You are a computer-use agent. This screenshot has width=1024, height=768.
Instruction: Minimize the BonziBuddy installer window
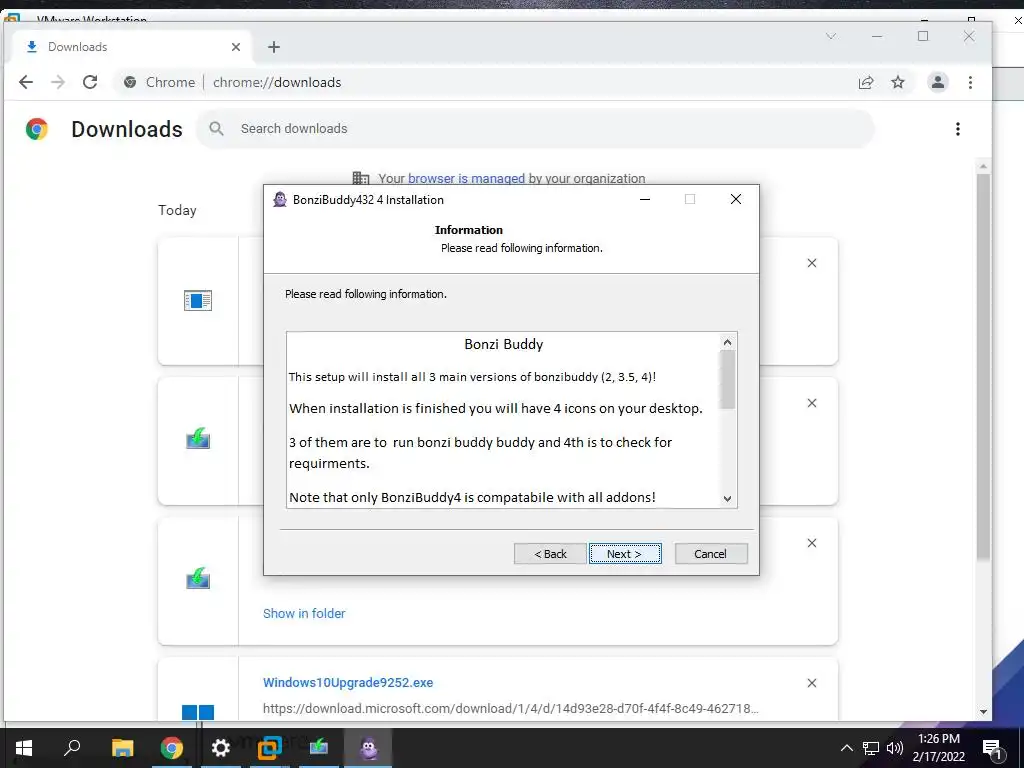pos(645,199)
